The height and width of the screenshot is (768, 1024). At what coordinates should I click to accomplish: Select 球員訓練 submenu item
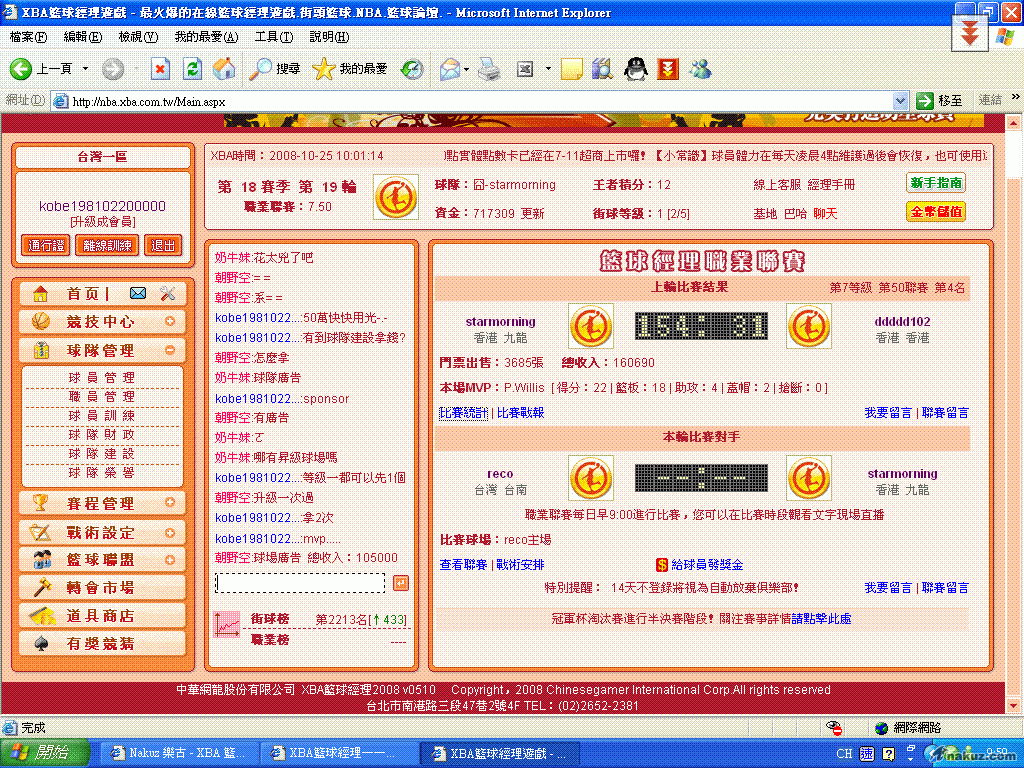tap(102, 415)
